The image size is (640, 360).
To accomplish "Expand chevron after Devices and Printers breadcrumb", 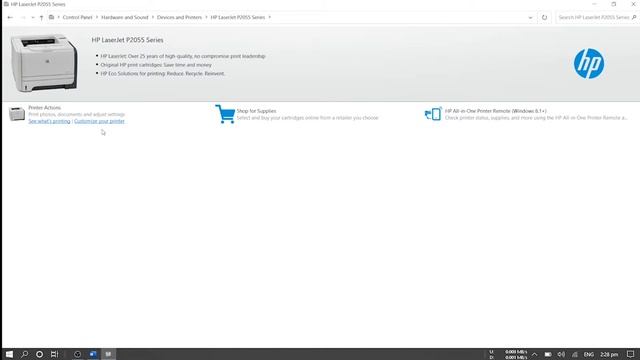I will pyautogui.click(x=206, y=18).
